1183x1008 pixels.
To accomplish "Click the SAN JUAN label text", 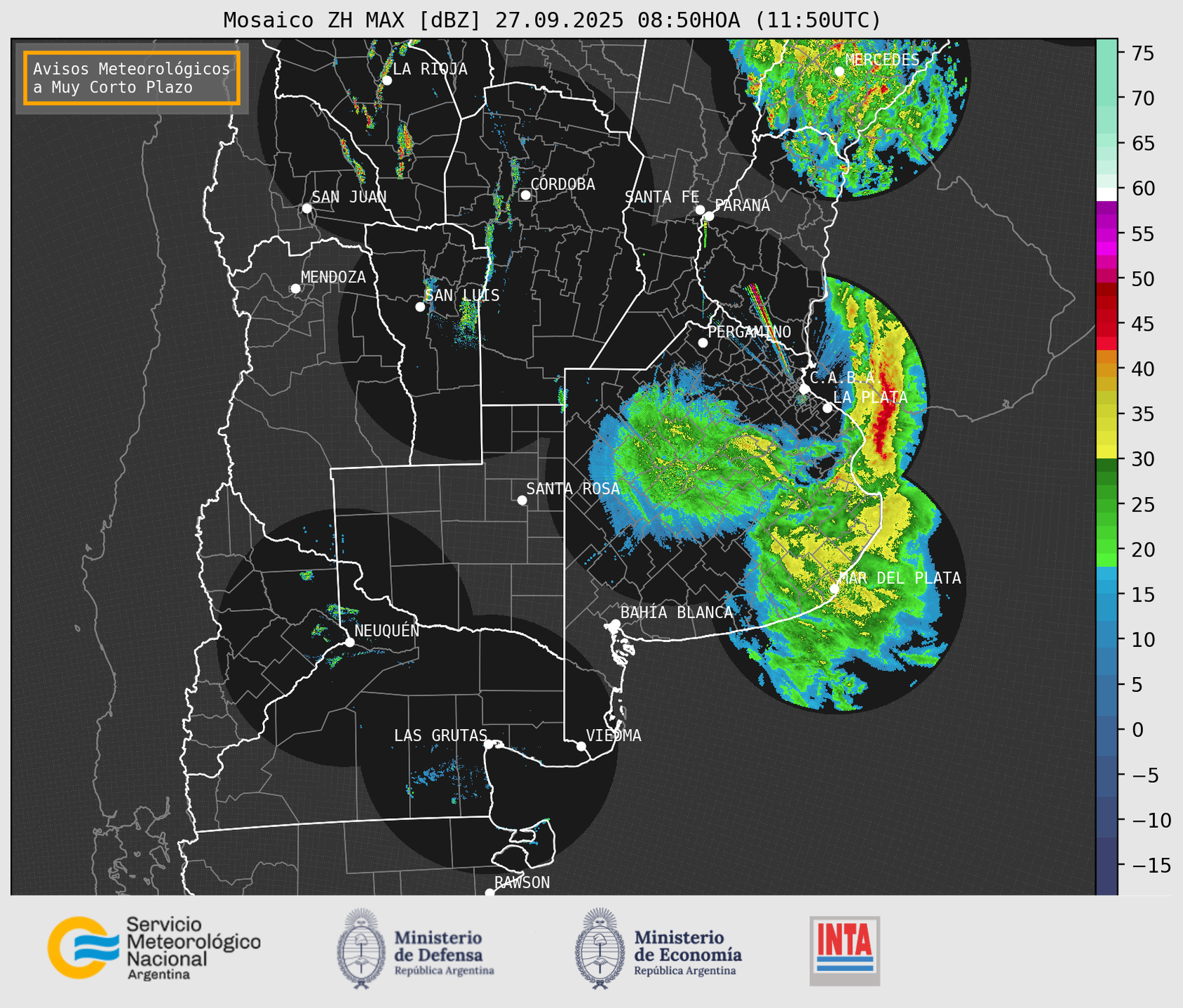I will 349,197.
